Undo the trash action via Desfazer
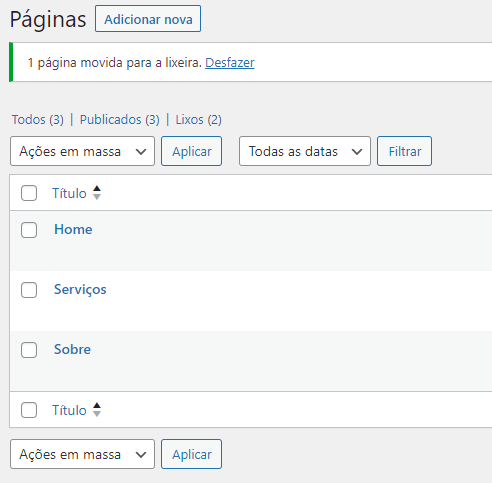This screenshot has width=492, height=483. 230,63
